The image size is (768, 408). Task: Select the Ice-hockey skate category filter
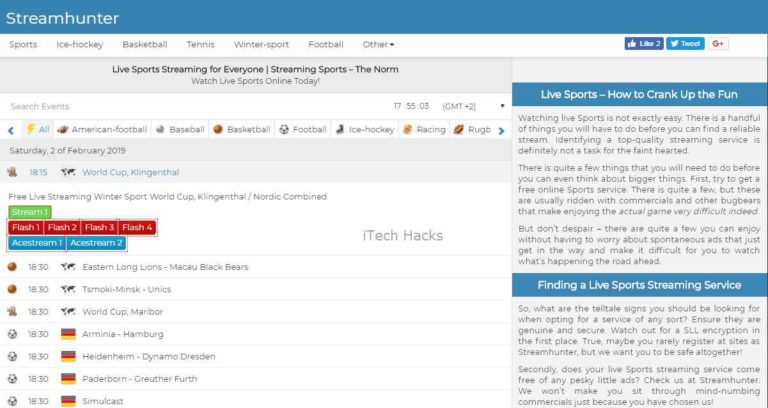(365, 129)
